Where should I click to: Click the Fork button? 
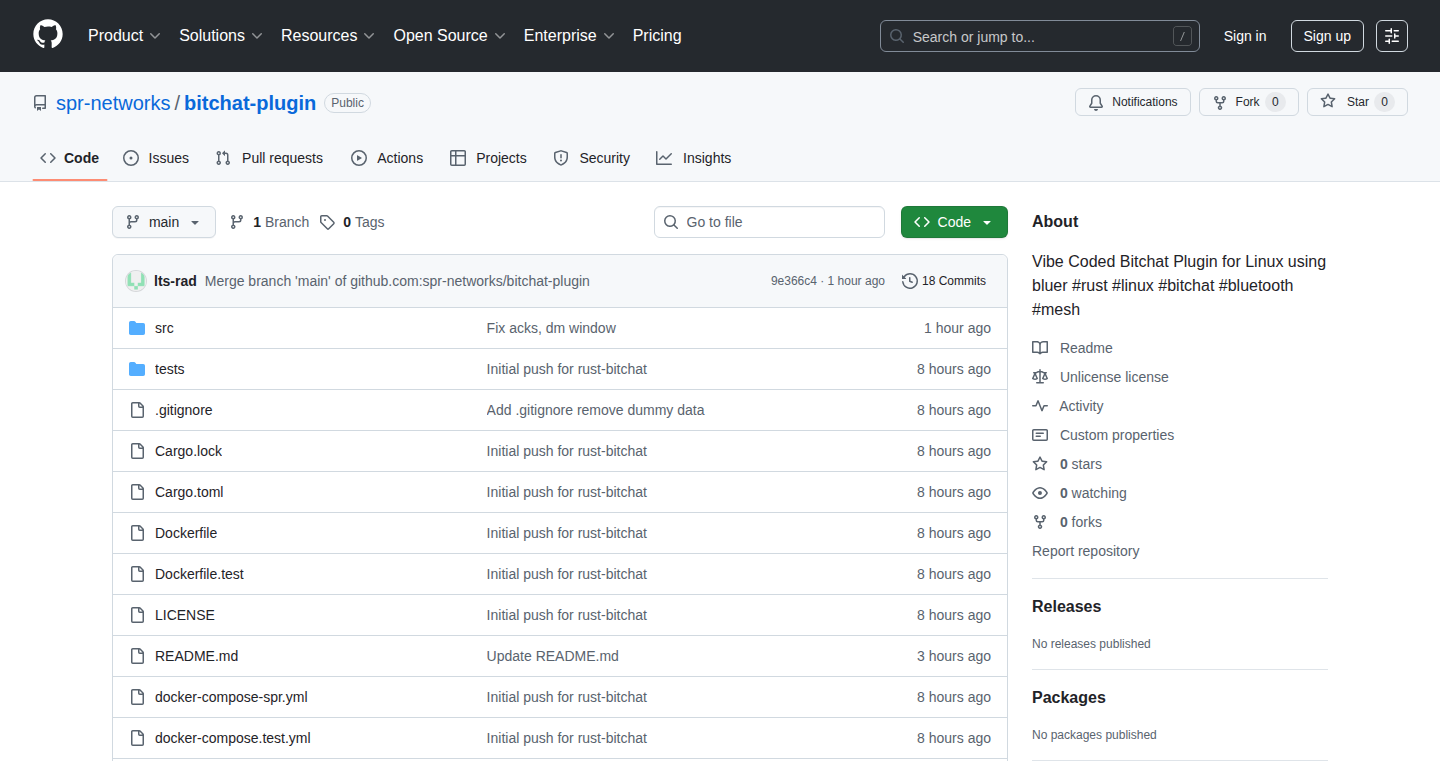(x=1249, y=102)
